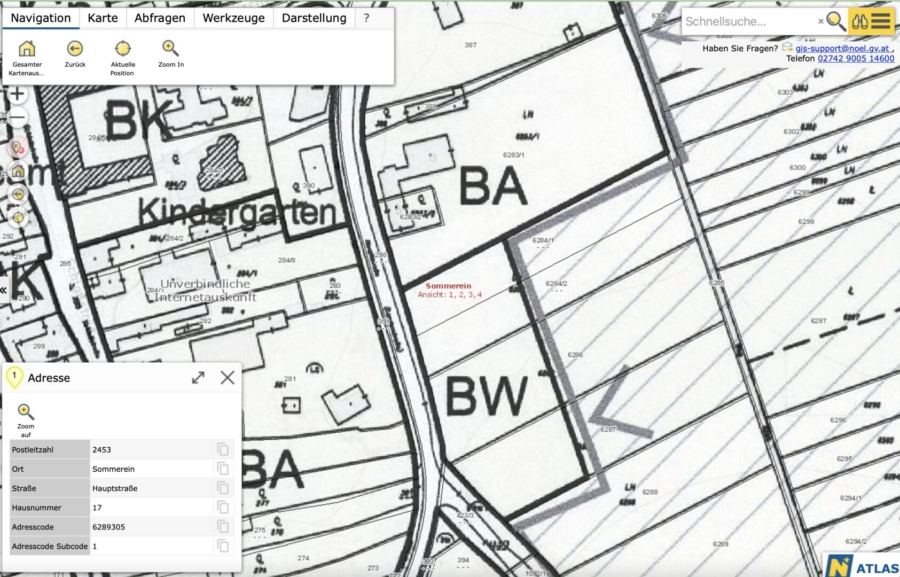Click the Zoom auf icon in Adresse panel
Image resolution: width=900 pixels, height=577 pixels.
(x=26, y=412)
